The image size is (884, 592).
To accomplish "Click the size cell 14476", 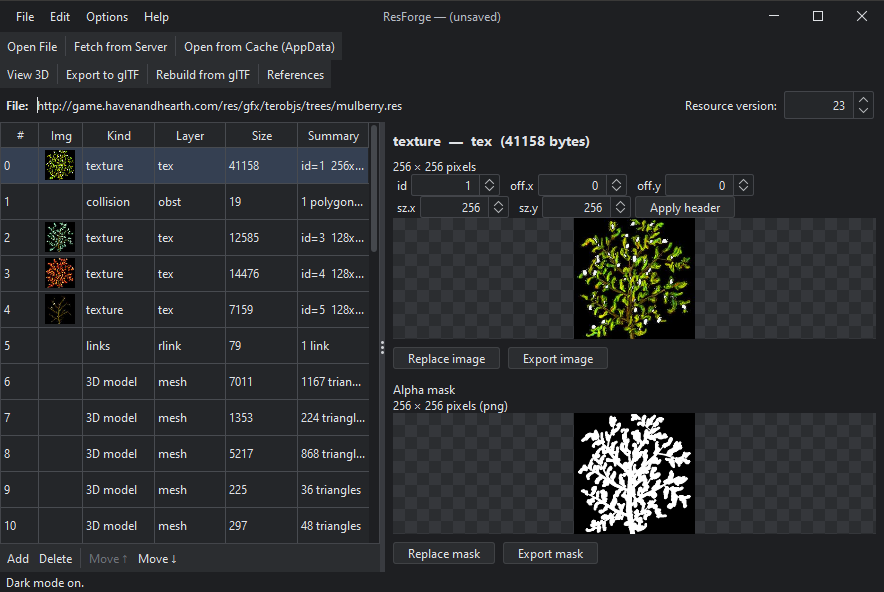I will 262,273.
